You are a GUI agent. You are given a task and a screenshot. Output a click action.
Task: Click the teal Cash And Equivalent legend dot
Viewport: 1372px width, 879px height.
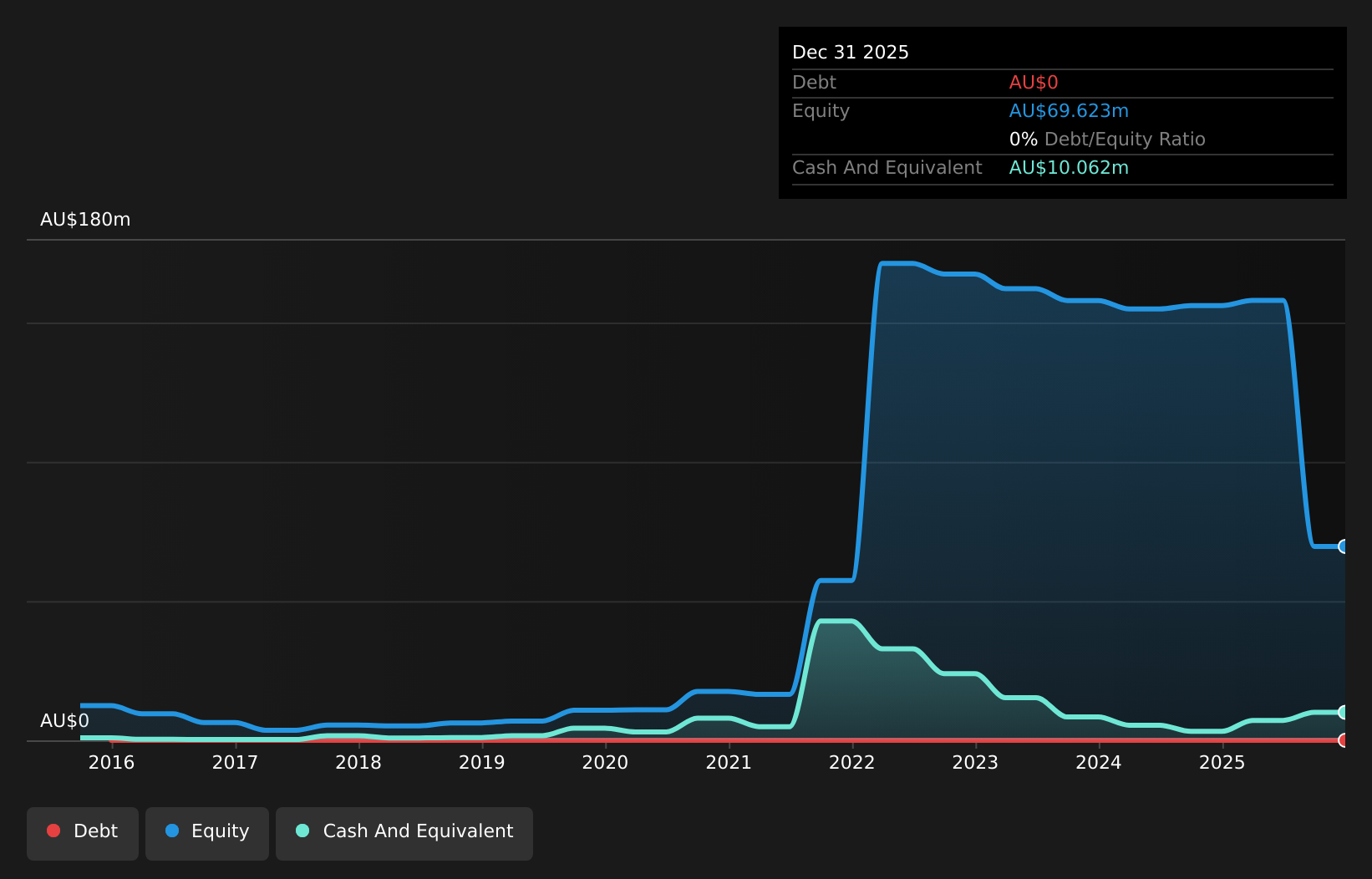tap(302, 831)
